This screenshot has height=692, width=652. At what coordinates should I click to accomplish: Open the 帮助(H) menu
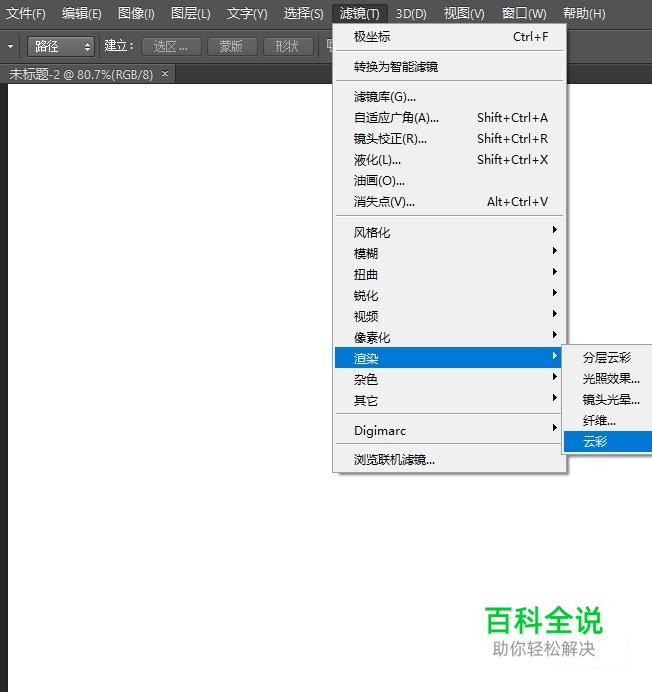tap(584, 14)
